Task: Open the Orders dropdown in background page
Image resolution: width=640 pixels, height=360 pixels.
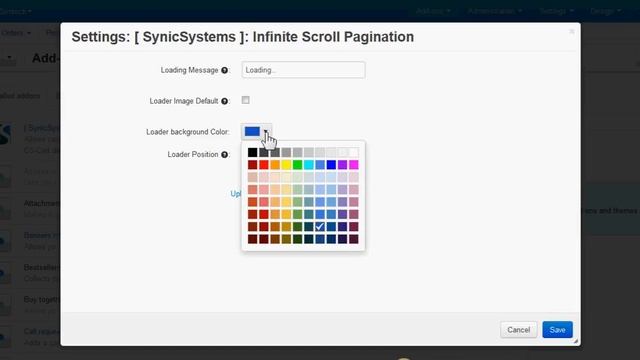Action: [16, 33]
